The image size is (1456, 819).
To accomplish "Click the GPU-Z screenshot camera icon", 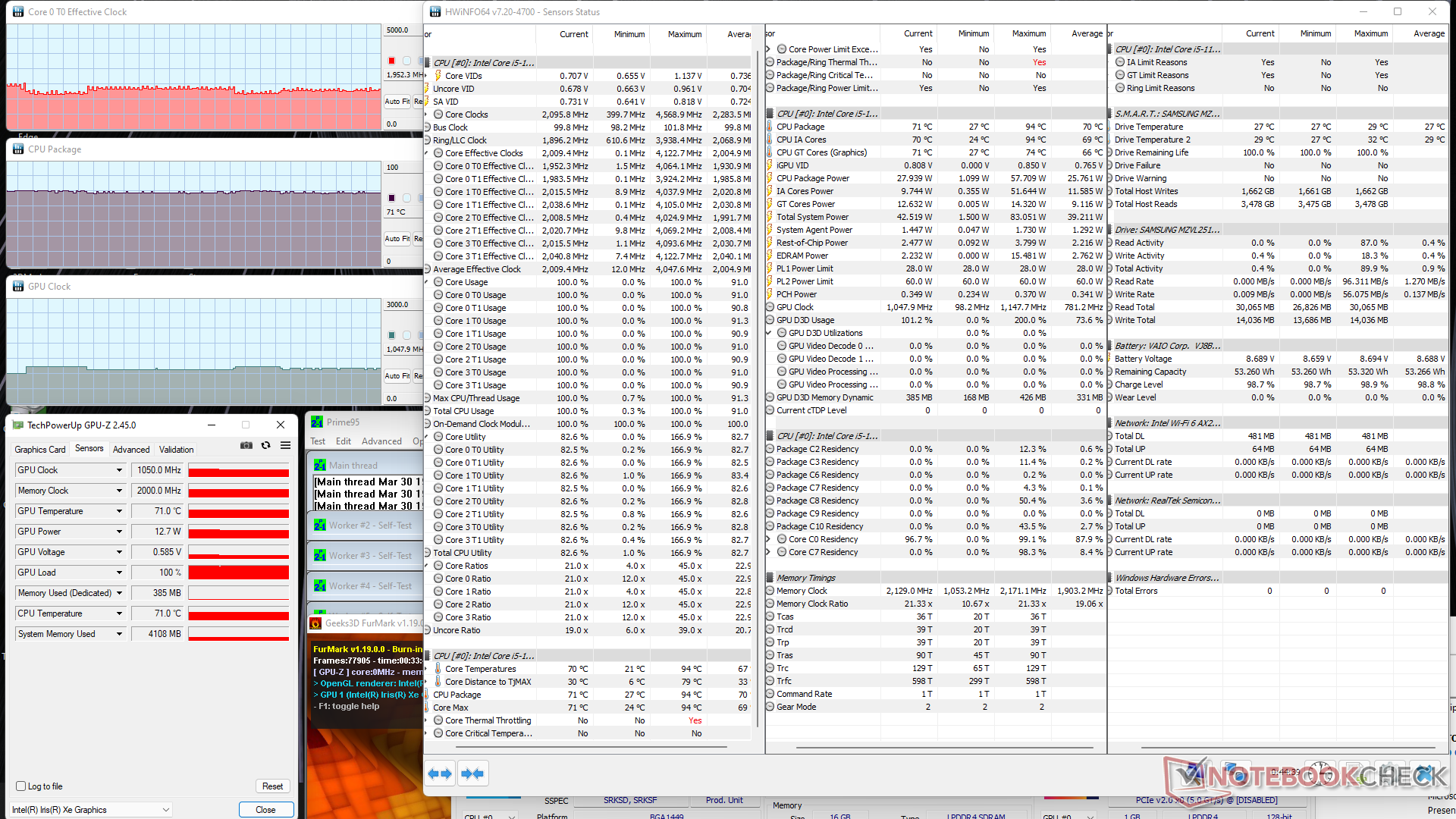I will click(246, 446).
